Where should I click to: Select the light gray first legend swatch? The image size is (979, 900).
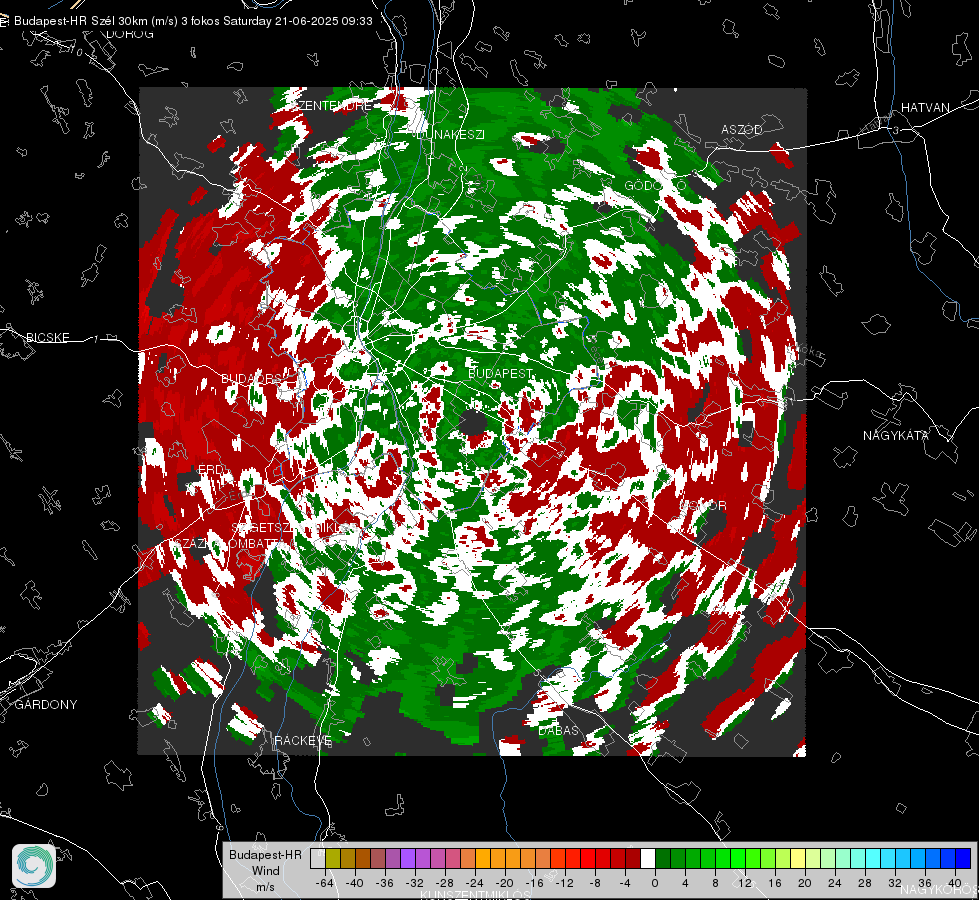(318, 859)
